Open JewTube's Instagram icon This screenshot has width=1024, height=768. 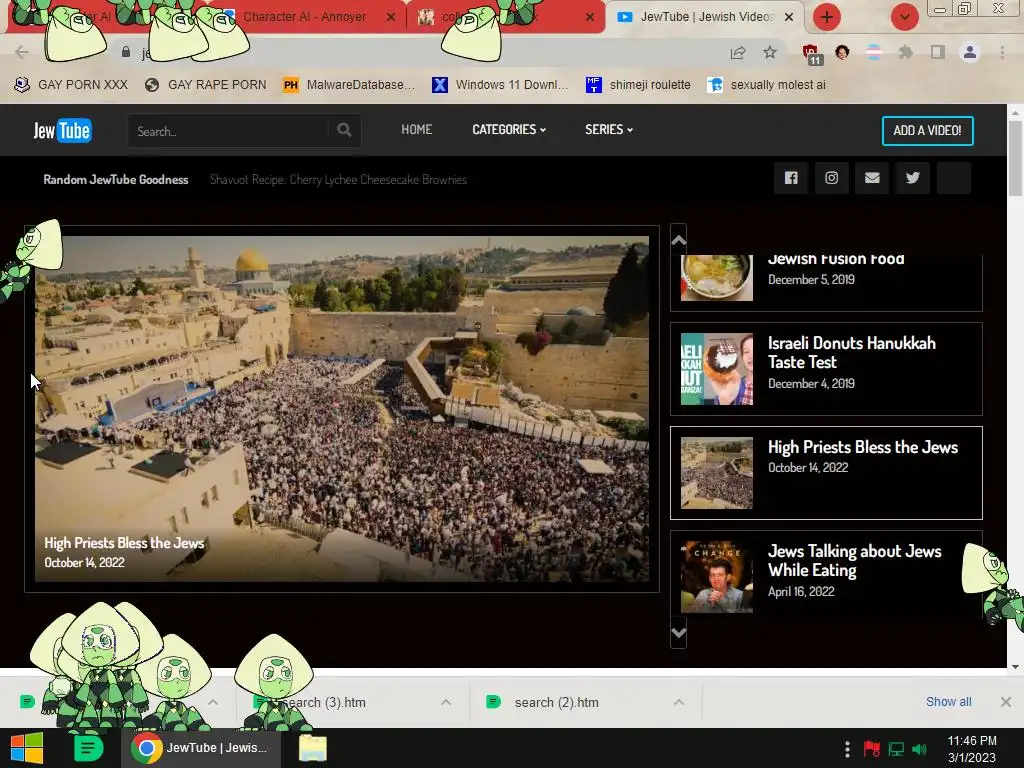pyautogui.click(x=831, y=178)
